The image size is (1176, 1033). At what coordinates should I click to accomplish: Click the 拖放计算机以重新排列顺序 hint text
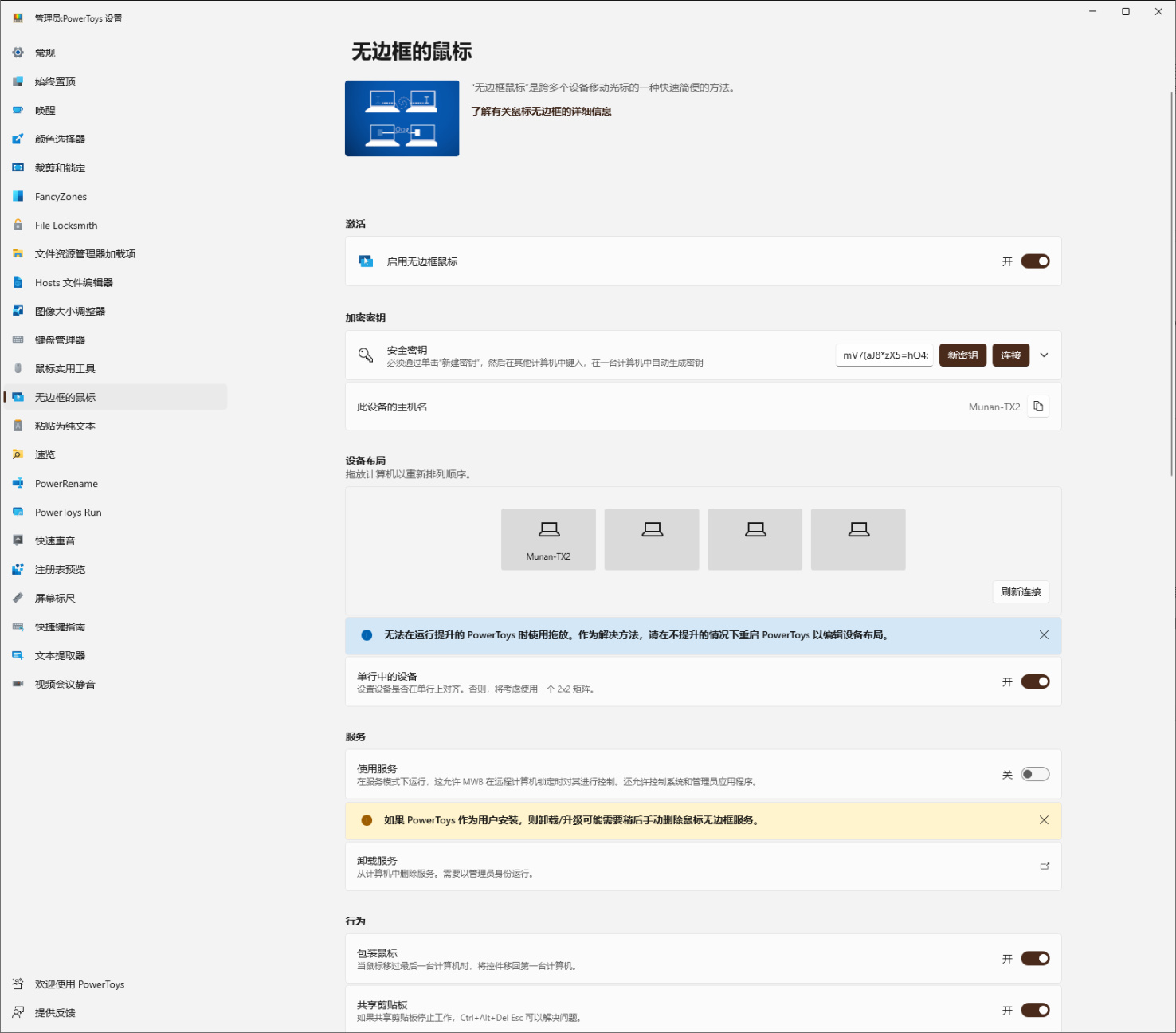[410, 475]
